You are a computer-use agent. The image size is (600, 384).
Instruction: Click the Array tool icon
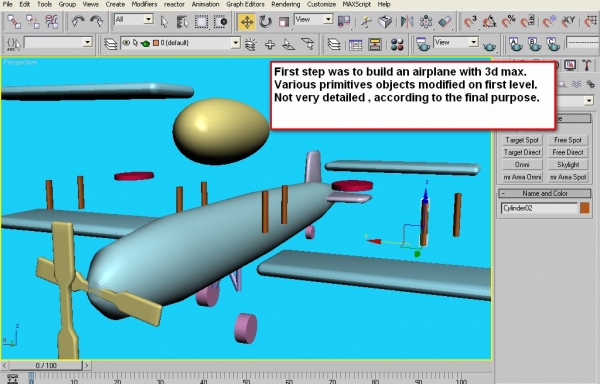[426, 22]
